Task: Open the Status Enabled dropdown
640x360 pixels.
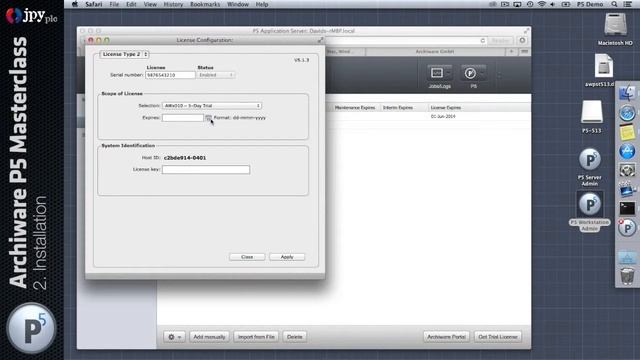Action: click(x=216, y=75)
